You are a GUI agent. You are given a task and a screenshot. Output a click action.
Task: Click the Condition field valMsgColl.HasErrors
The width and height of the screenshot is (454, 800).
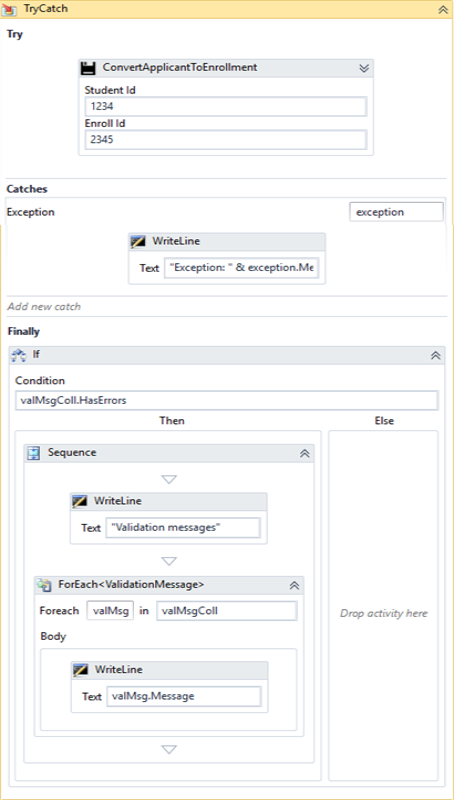(x=226, y=401)
